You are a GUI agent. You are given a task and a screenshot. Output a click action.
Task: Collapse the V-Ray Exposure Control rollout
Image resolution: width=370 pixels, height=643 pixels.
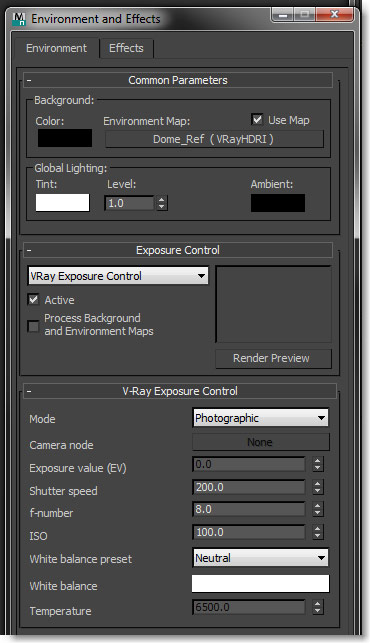[x=180, y=391]
